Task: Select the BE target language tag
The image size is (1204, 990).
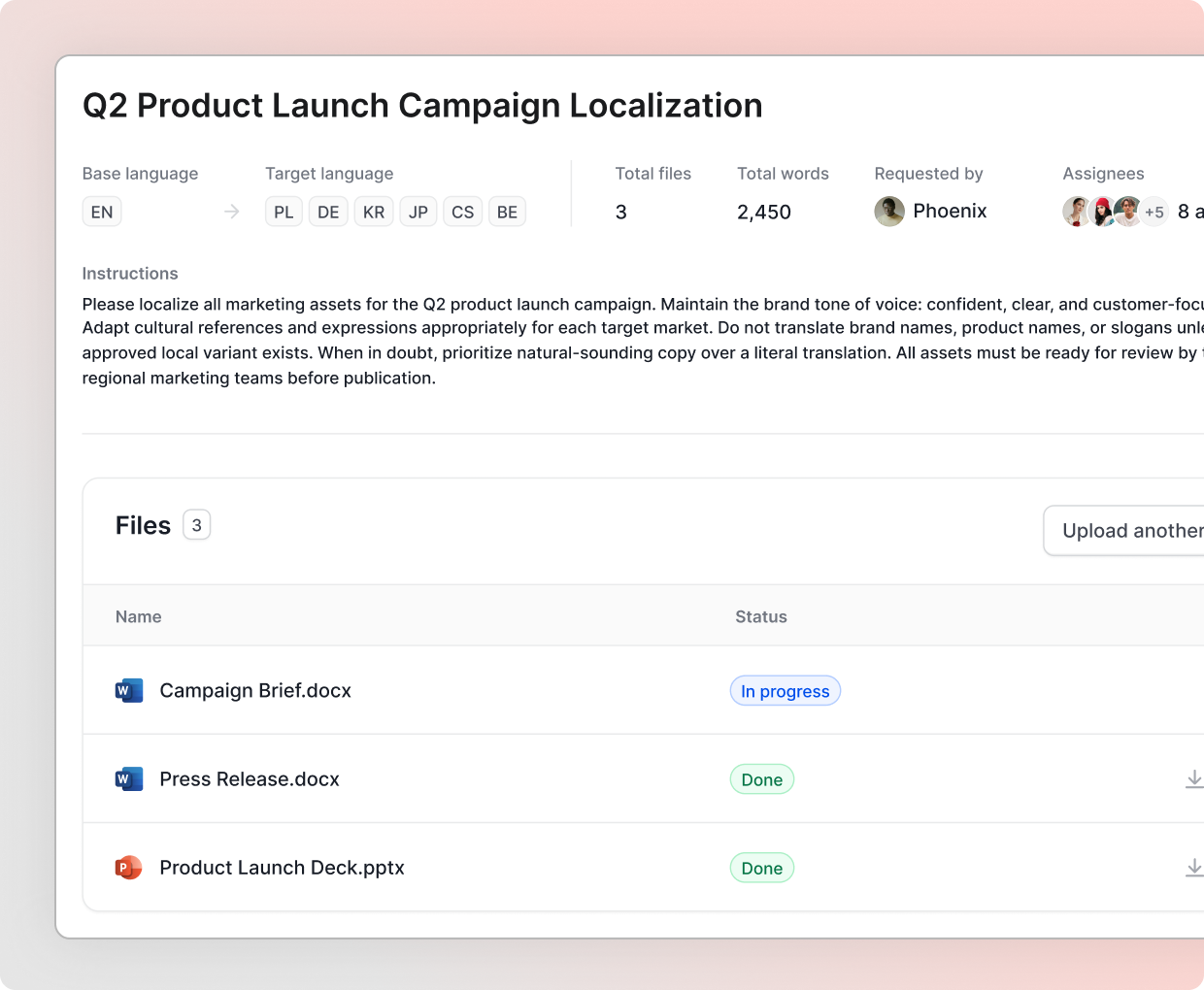Action: pos(507,212)
